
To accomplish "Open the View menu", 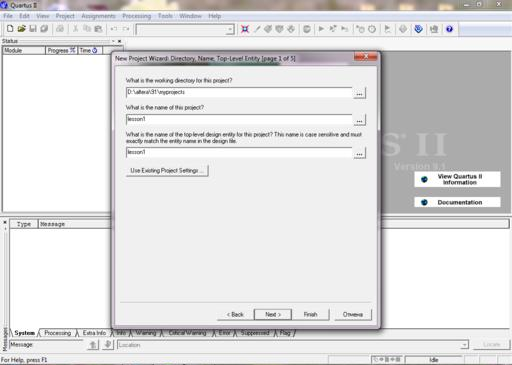I will pyautogui.click(x=43, y=16).
